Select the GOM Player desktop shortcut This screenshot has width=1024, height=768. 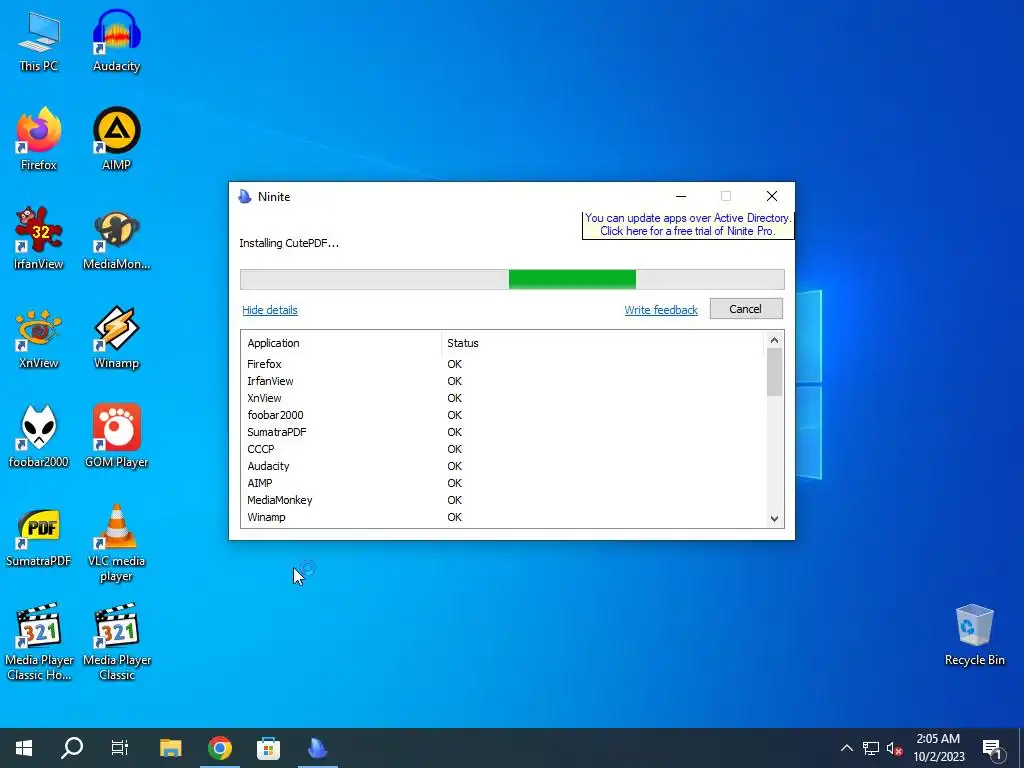(116, 436)
